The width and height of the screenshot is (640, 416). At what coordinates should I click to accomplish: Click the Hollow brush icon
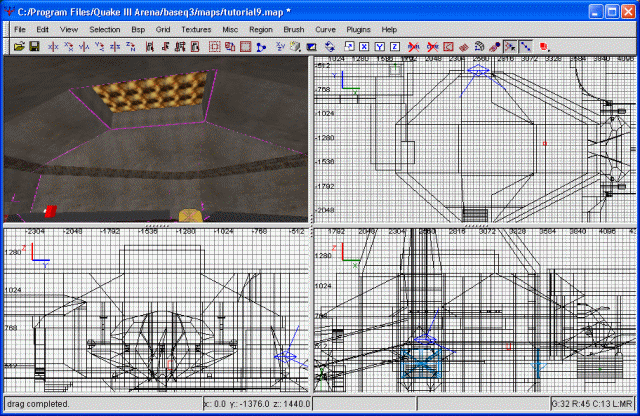(245, 47)
